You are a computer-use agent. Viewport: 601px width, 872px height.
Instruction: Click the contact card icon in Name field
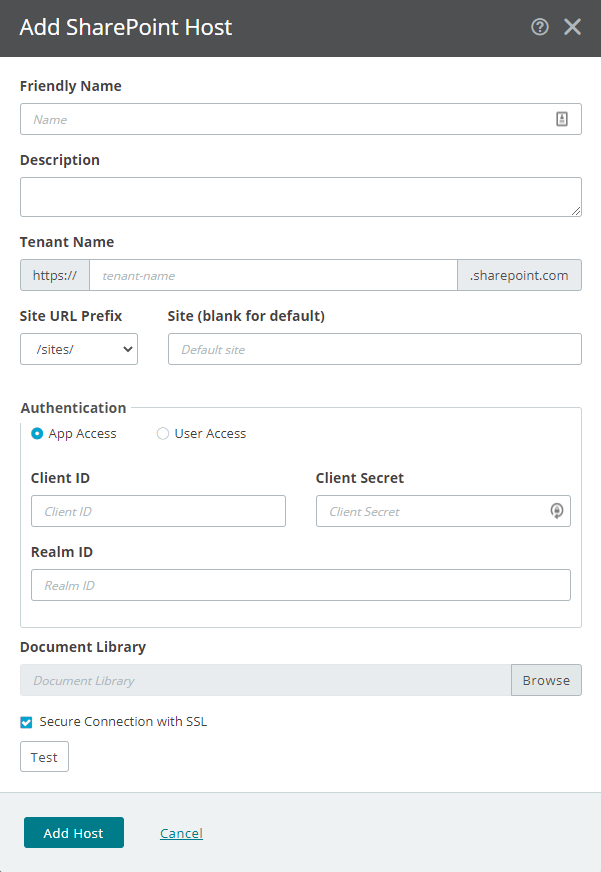(x=562, y=118)
